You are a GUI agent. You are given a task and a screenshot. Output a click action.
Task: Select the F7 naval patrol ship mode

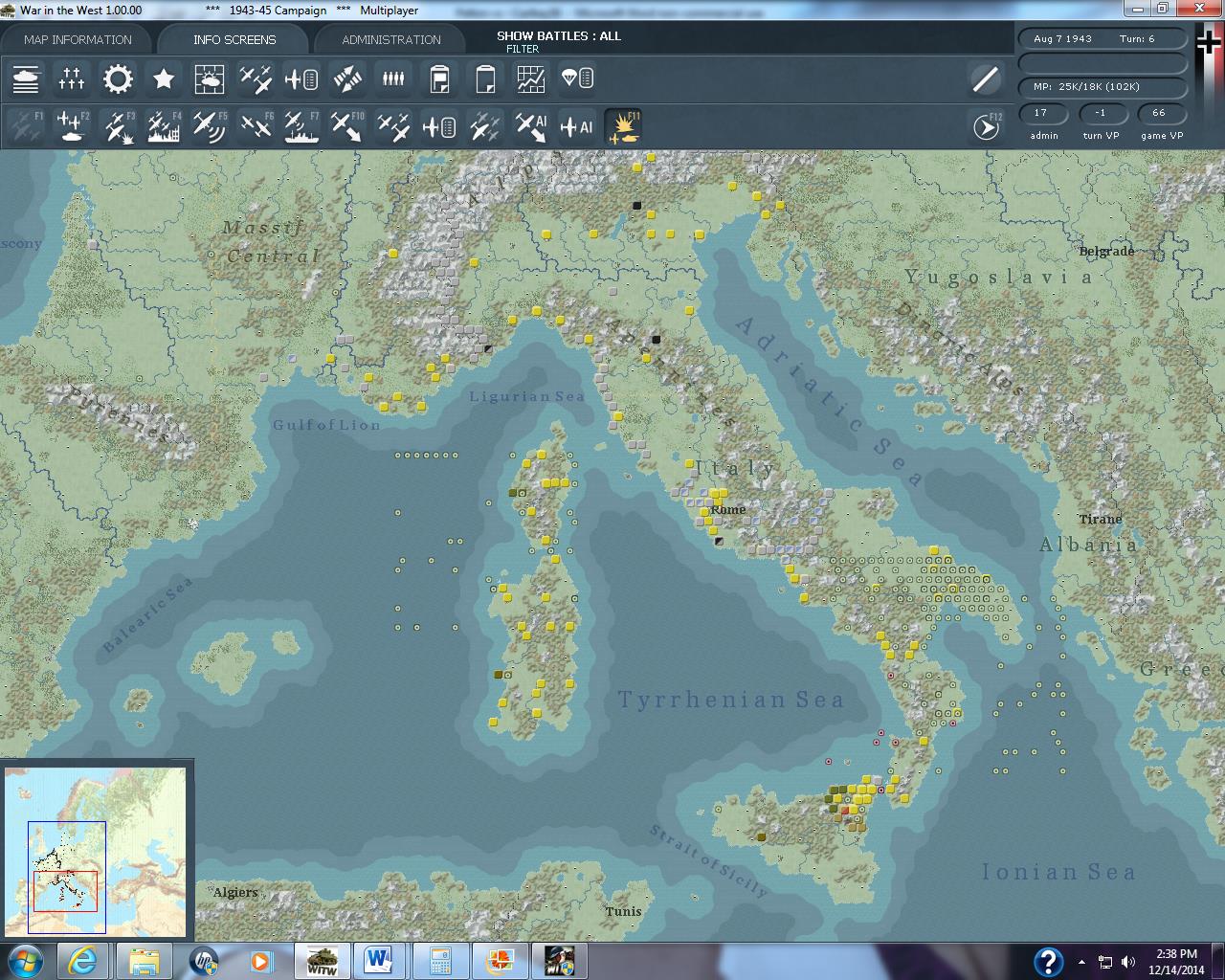301,126
